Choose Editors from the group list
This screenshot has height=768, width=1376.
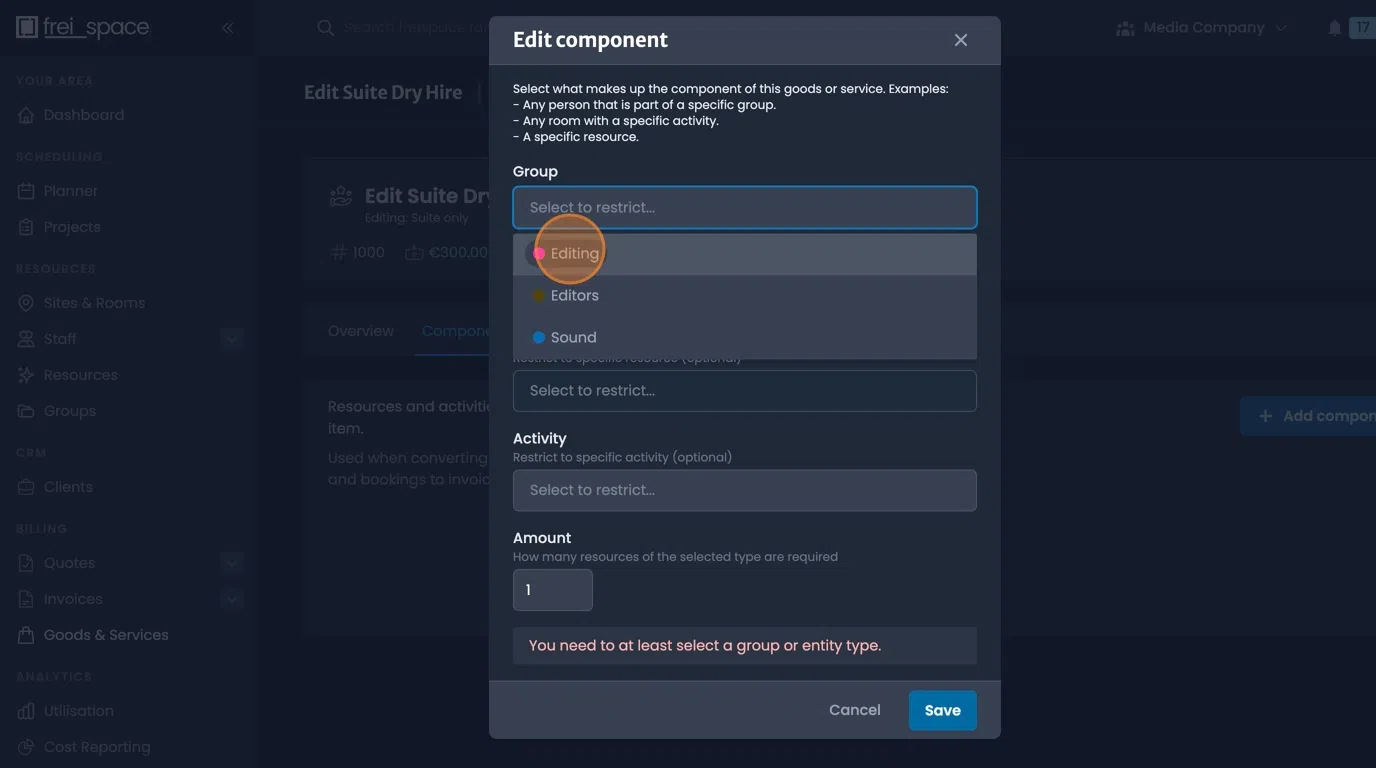point(575,295)
